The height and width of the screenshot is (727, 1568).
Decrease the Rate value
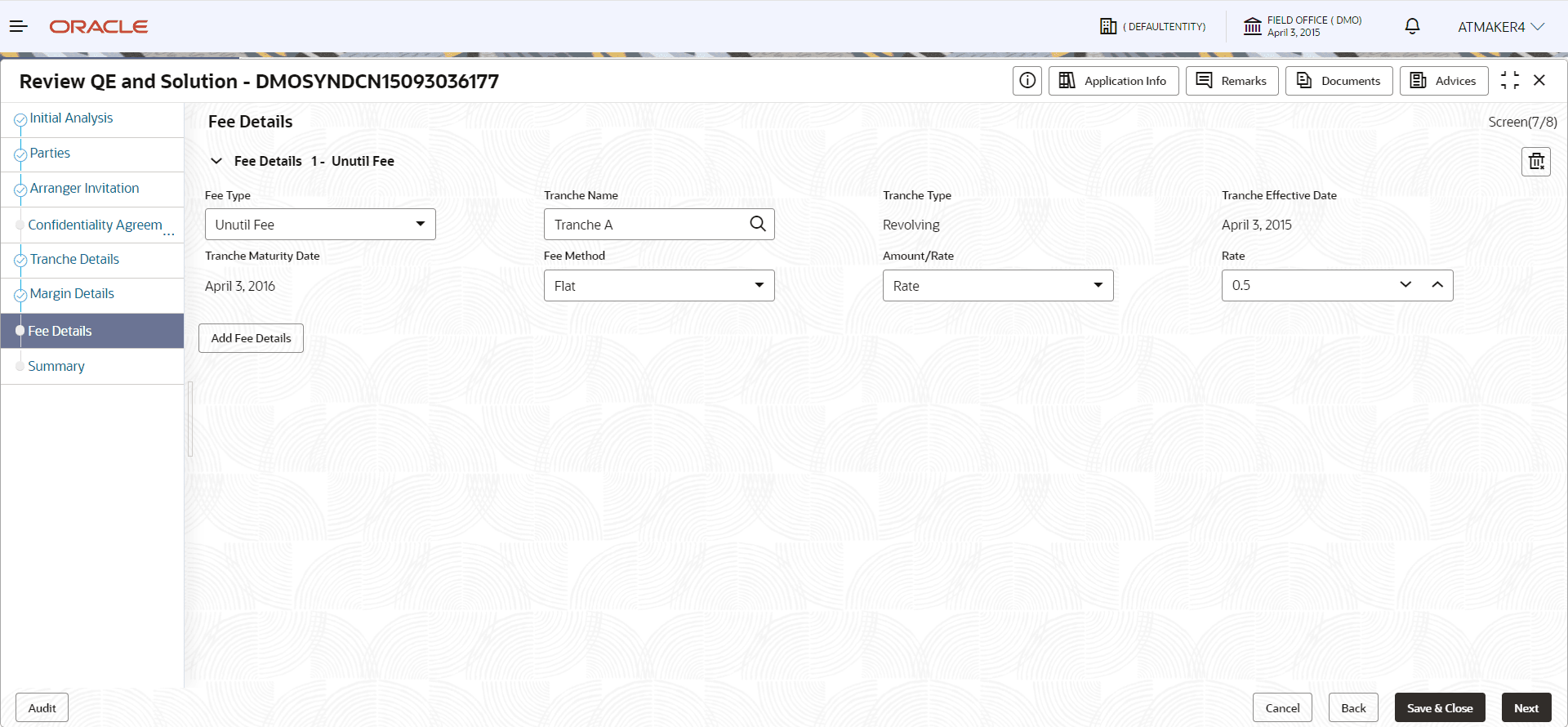[x=1405, y=285]
